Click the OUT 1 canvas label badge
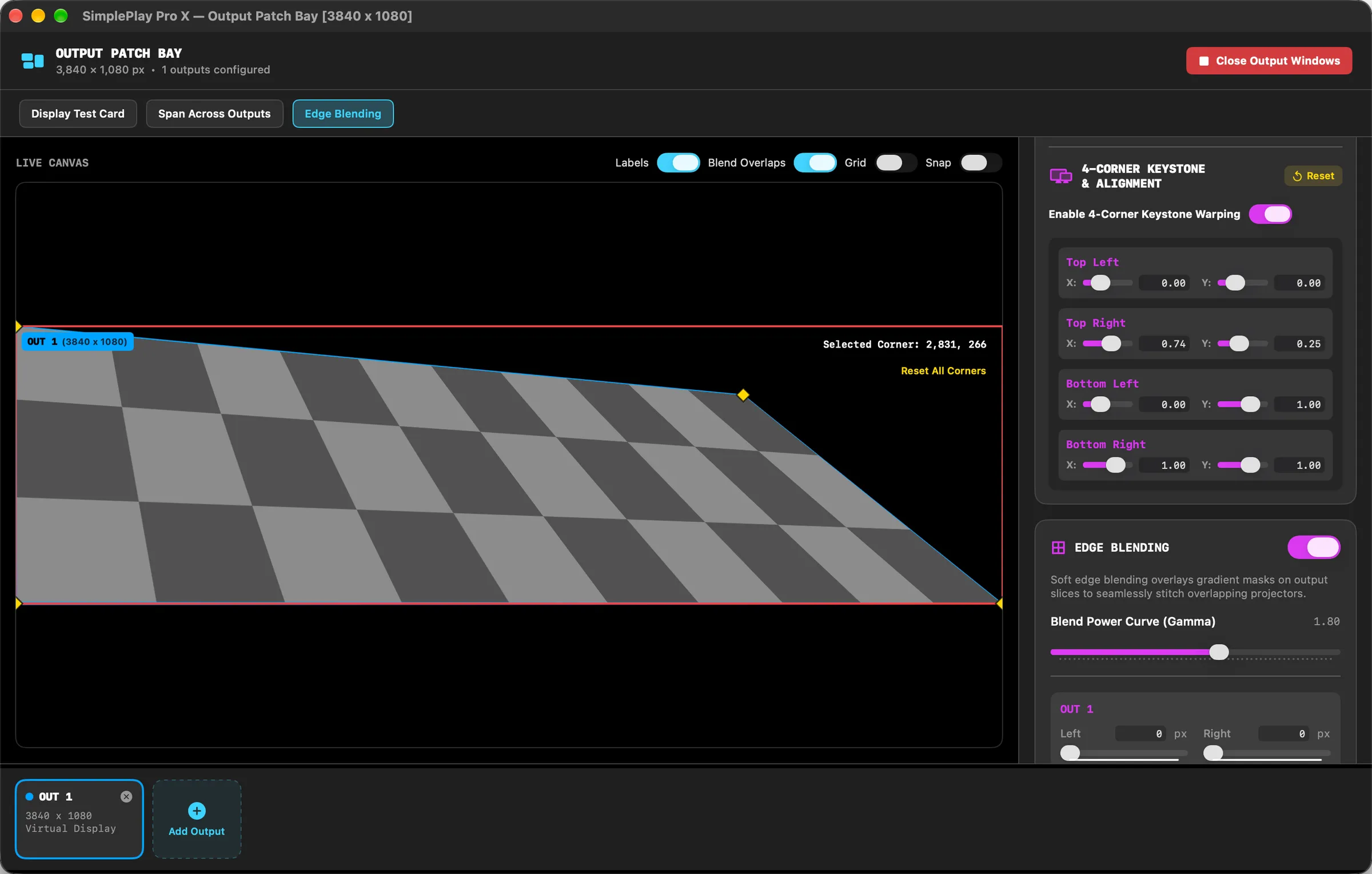The width and height of the screenshot is (1372, 874). point(77,342)
